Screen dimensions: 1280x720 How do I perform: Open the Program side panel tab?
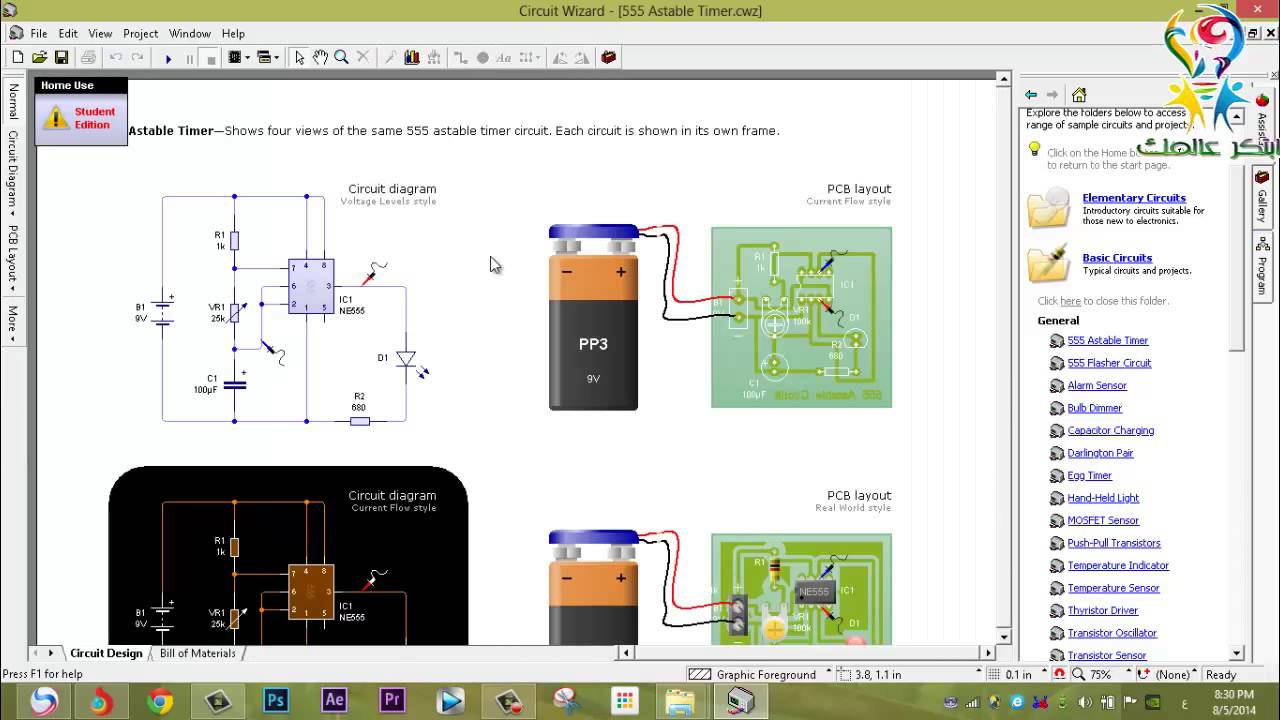[1262, 265]
